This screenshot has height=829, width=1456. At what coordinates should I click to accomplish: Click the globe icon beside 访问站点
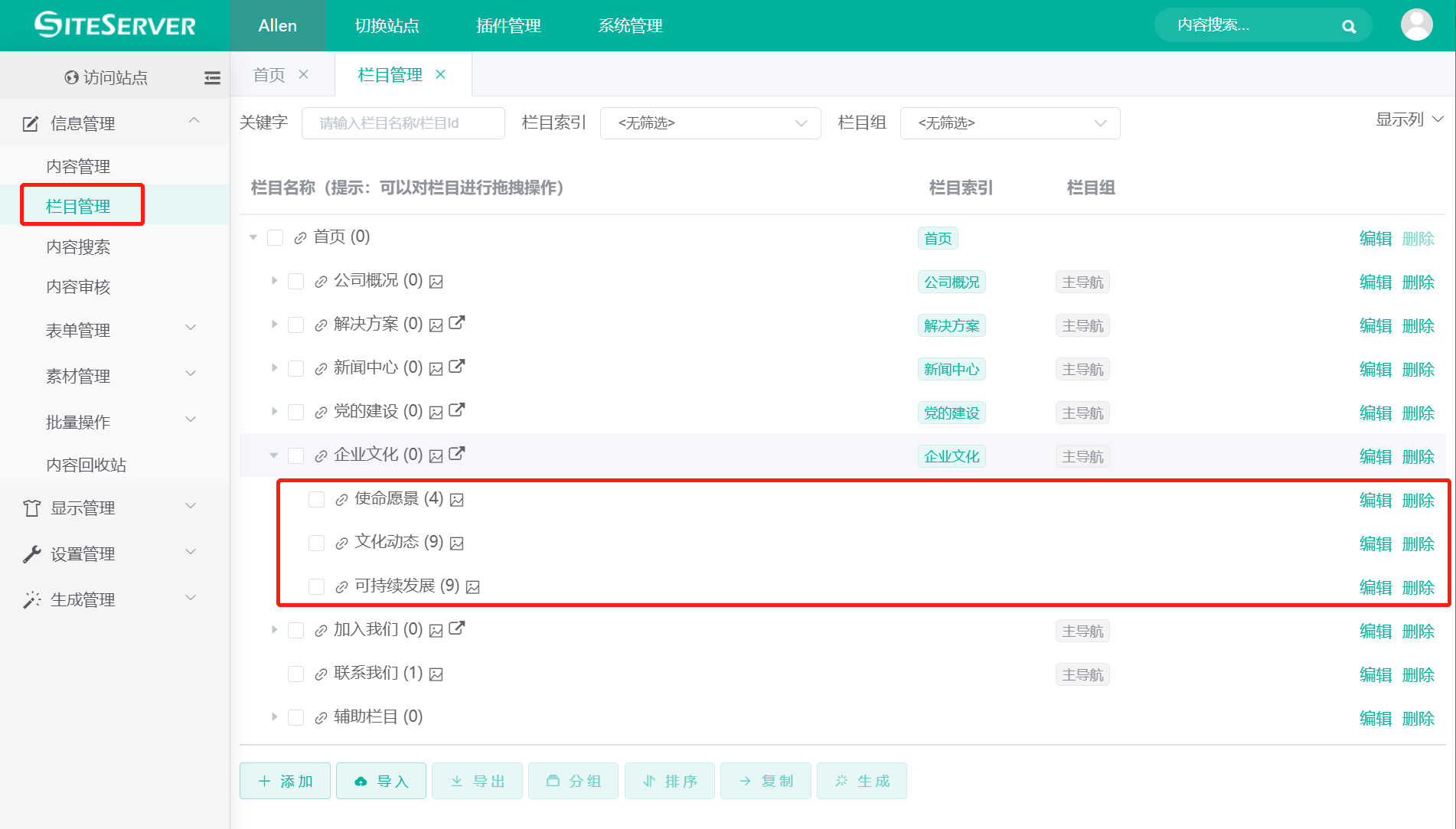(x=70, y=77)
